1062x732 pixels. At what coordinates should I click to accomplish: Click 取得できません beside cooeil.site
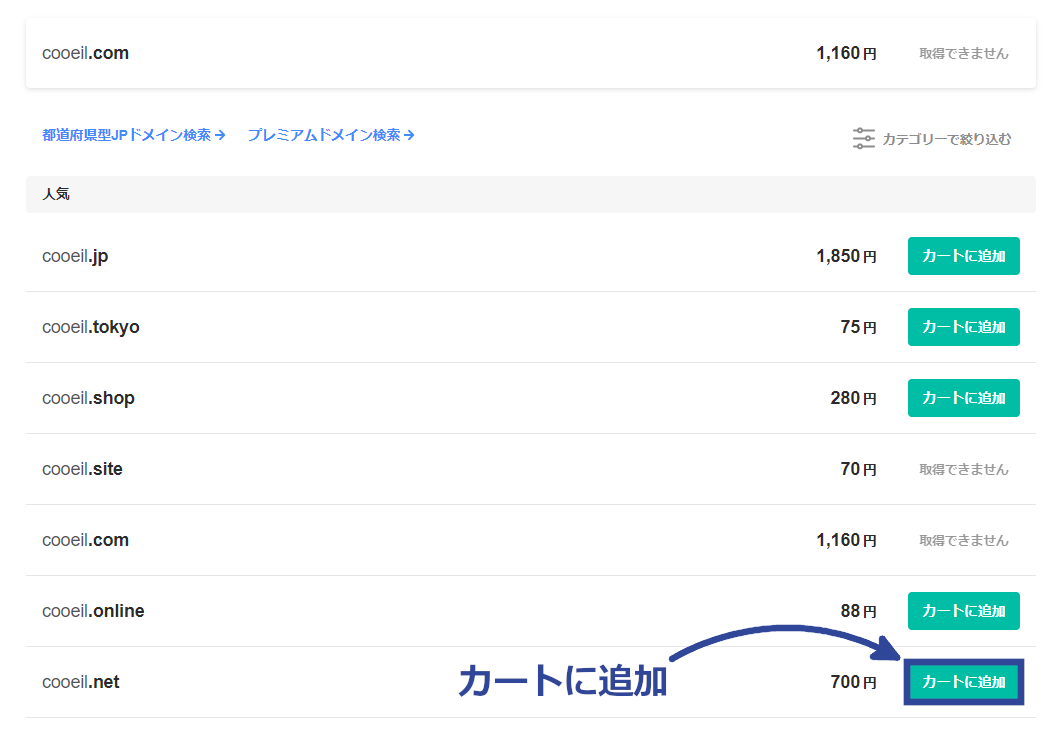963,469
